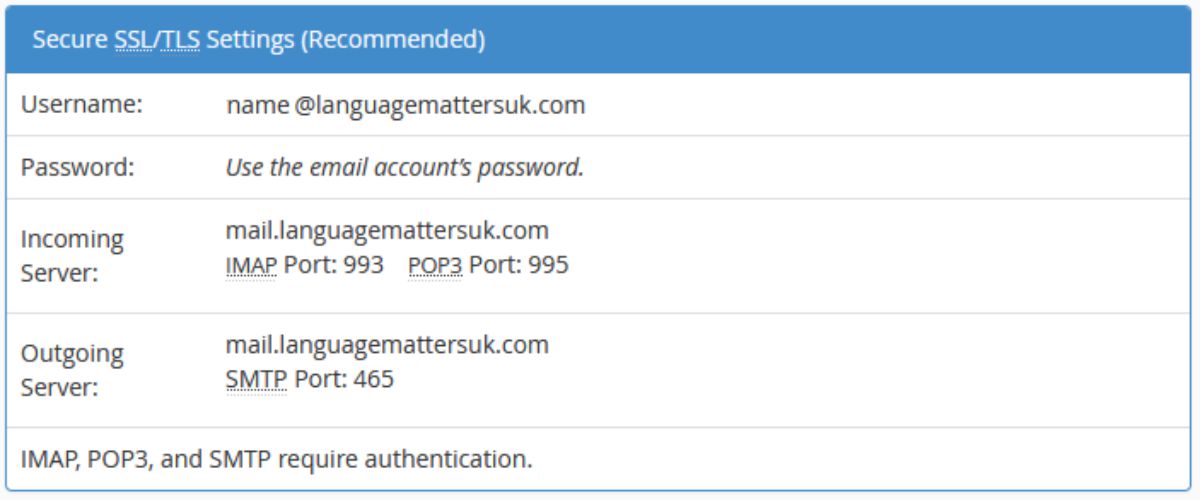Screen dimensions: 1200x500
Task: Click the (Recommended) text in the header
Action: [x=393, y=40]
